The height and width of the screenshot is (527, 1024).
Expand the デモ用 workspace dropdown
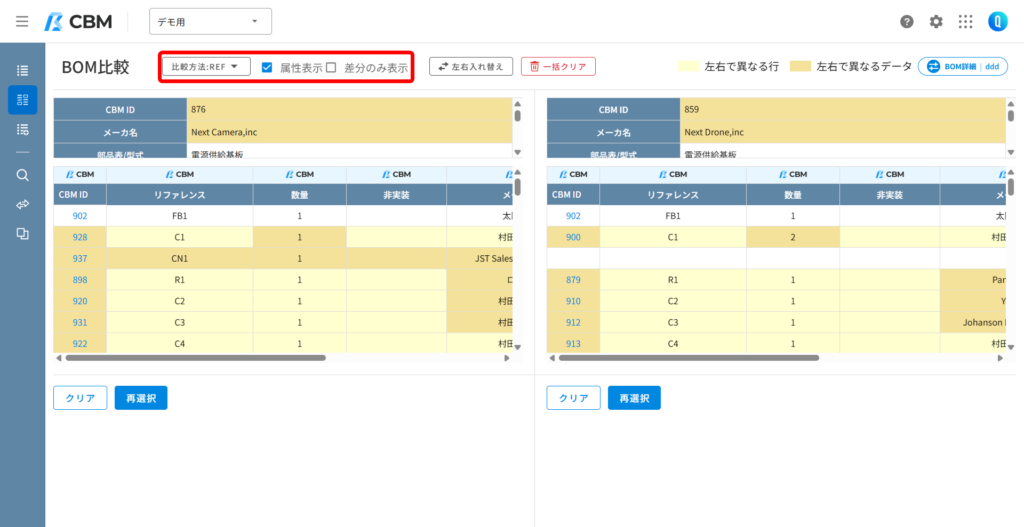(210, 22)
